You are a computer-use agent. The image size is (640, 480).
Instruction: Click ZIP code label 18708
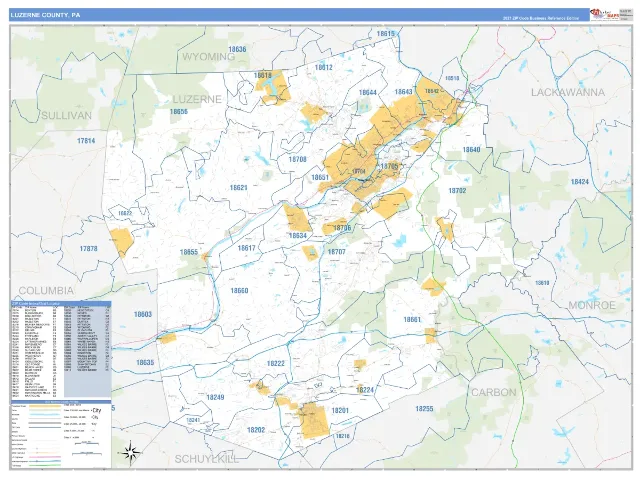(x=297, y=159)
